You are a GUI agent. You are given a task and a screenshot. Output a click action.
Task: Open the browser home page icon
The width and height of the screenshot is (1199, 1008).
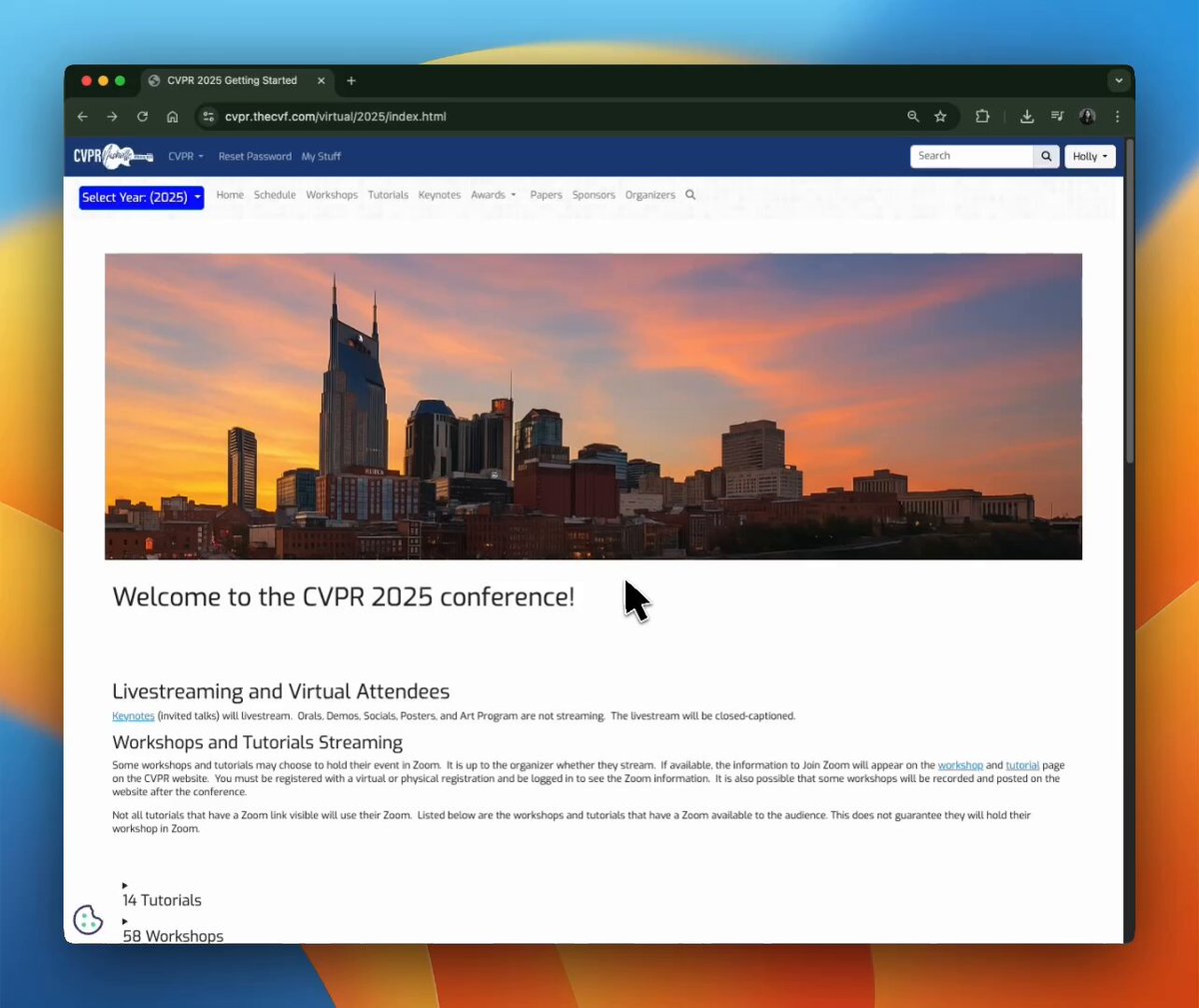[x=172, y=117]
